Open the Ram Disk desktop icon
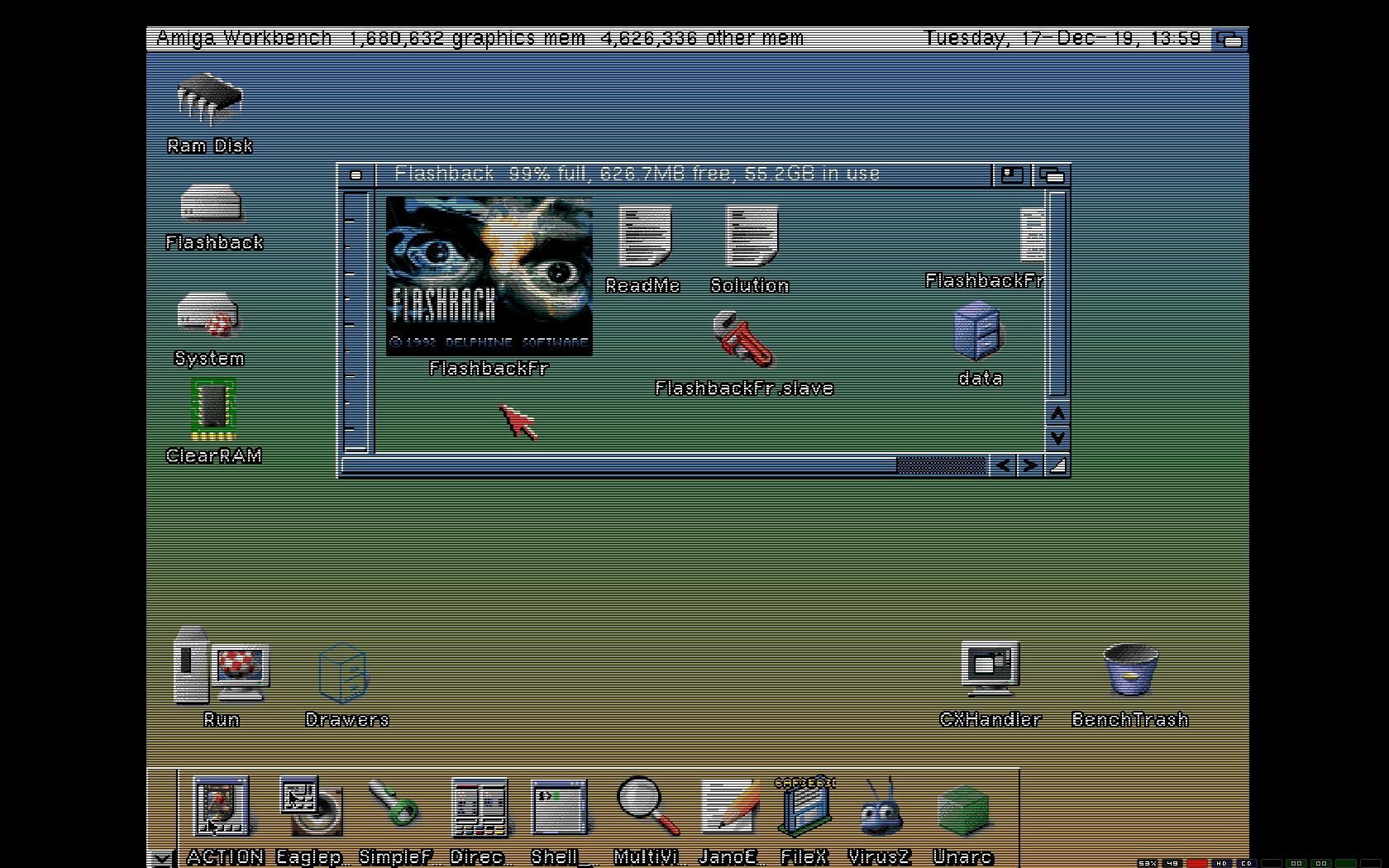Image resolution: width=1389 pixels, height=868 pixels. point(210,99)
